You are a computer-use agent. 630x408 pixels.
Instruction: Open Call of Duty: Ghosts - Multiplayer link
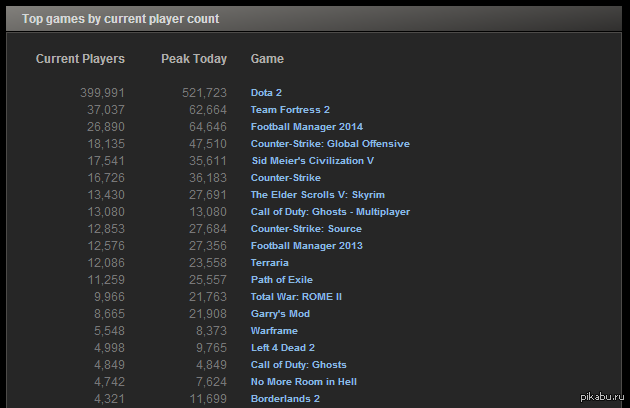coord(330,212)
